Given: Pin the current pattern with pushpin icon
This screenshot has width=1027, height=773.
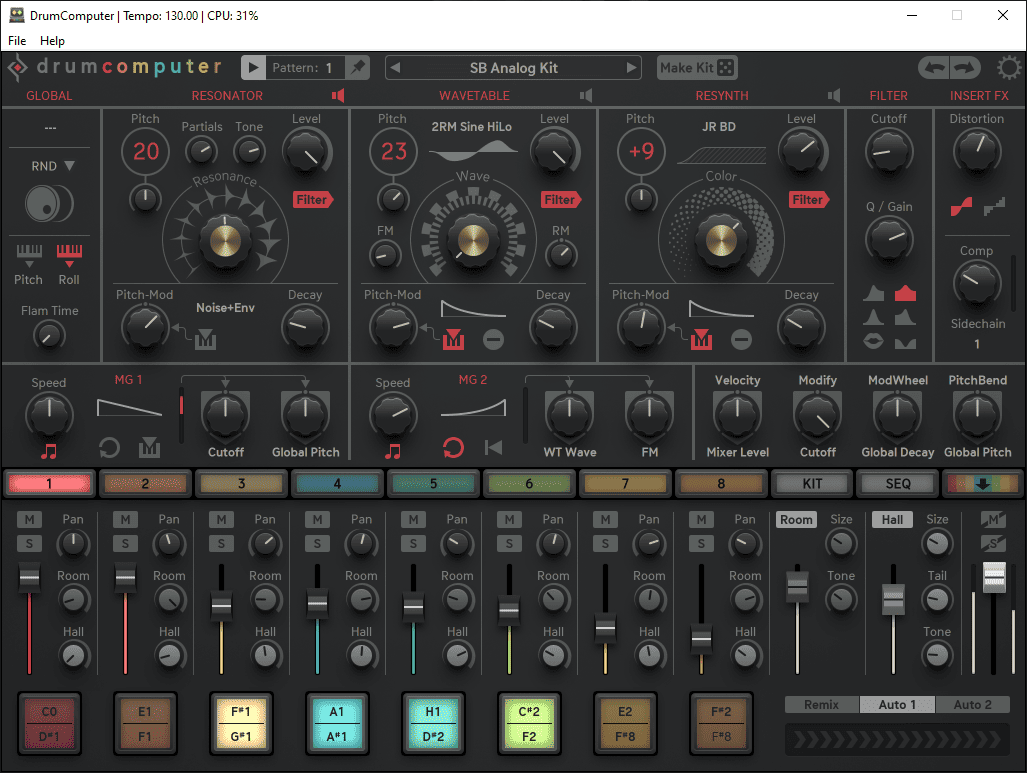Looking at the screenshot, I should [358, 67].
